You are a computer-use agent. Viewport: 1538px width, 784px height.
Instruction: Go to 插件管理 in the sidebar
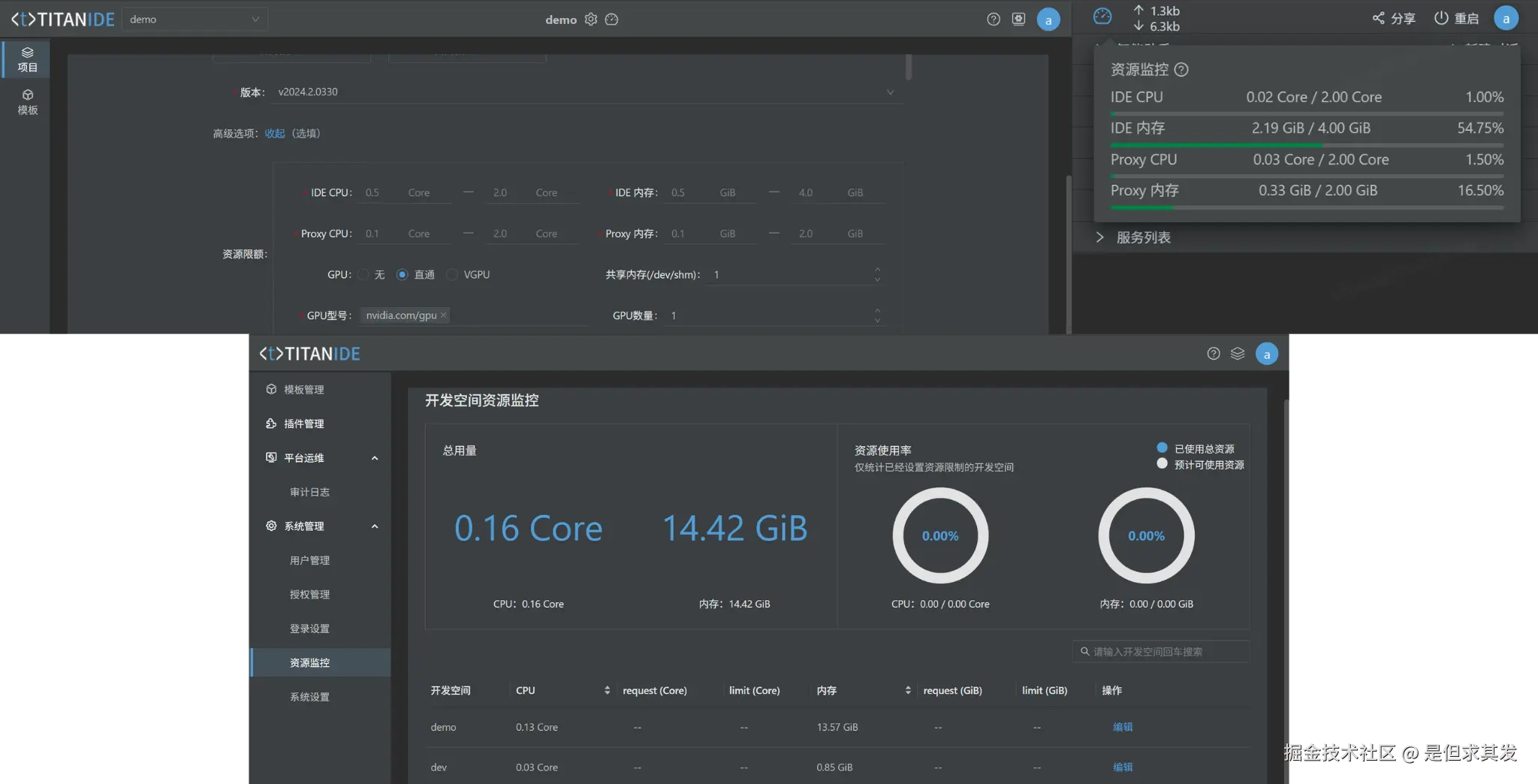coord(303,424)
